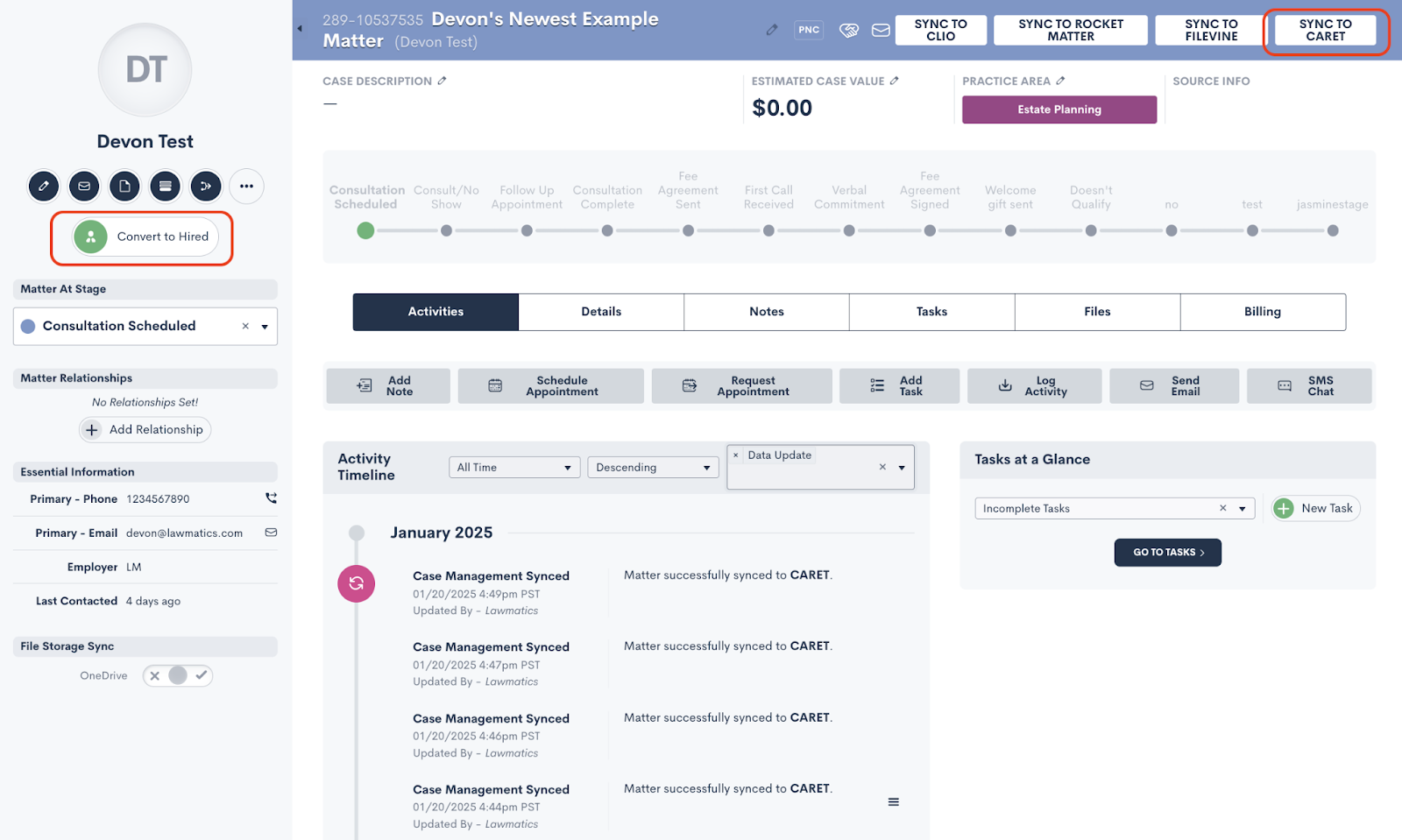Open the three-dots more options menu

pos(246,186)
